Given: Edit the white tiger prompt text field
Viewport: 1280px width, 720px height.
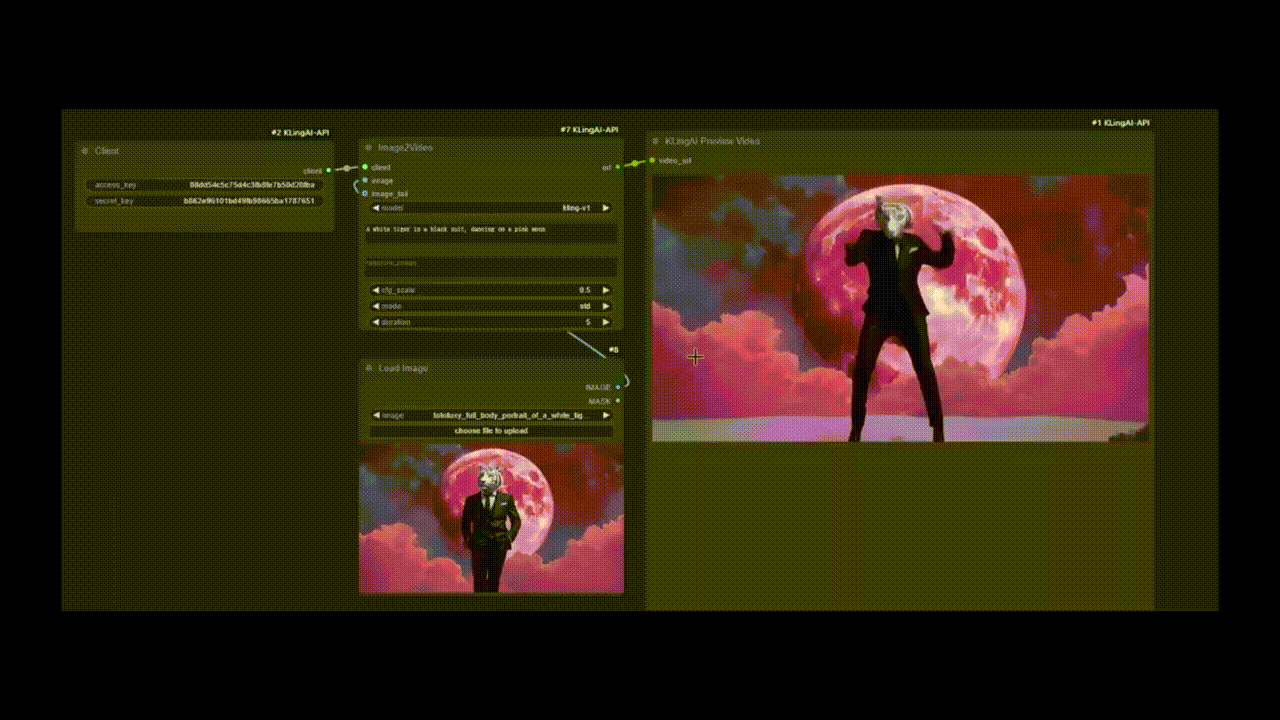Looking at the screenshot, I should 490,230.
